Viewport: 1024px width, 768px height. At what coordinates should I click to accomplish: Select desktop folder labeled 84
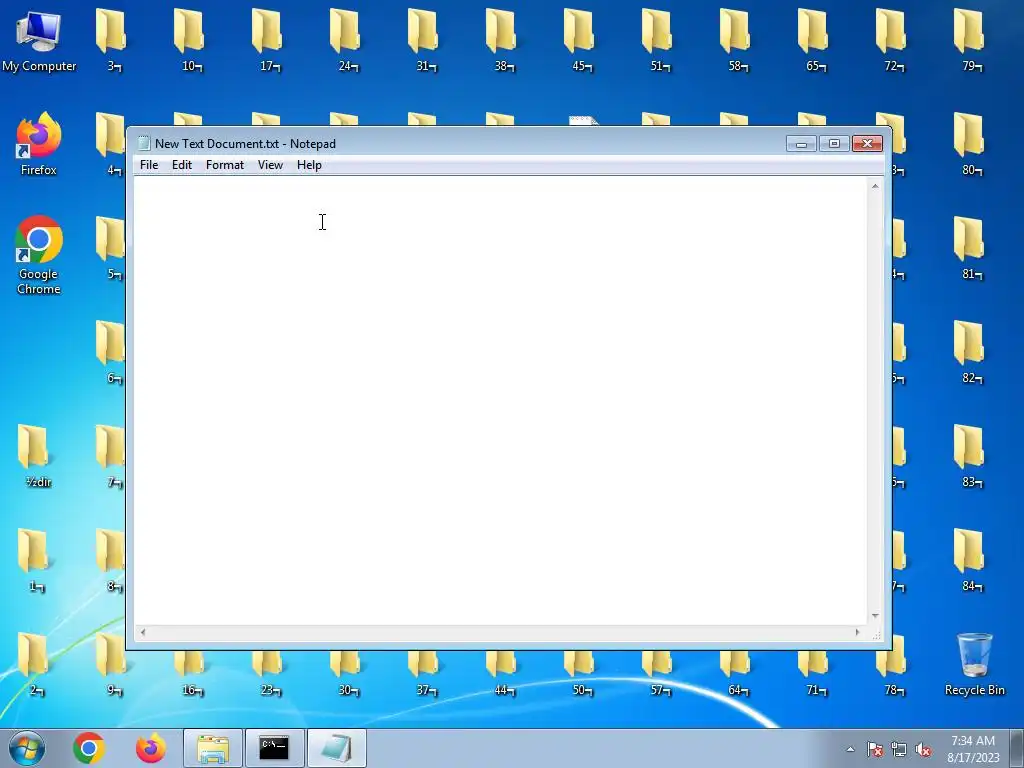tap(970, 559)
